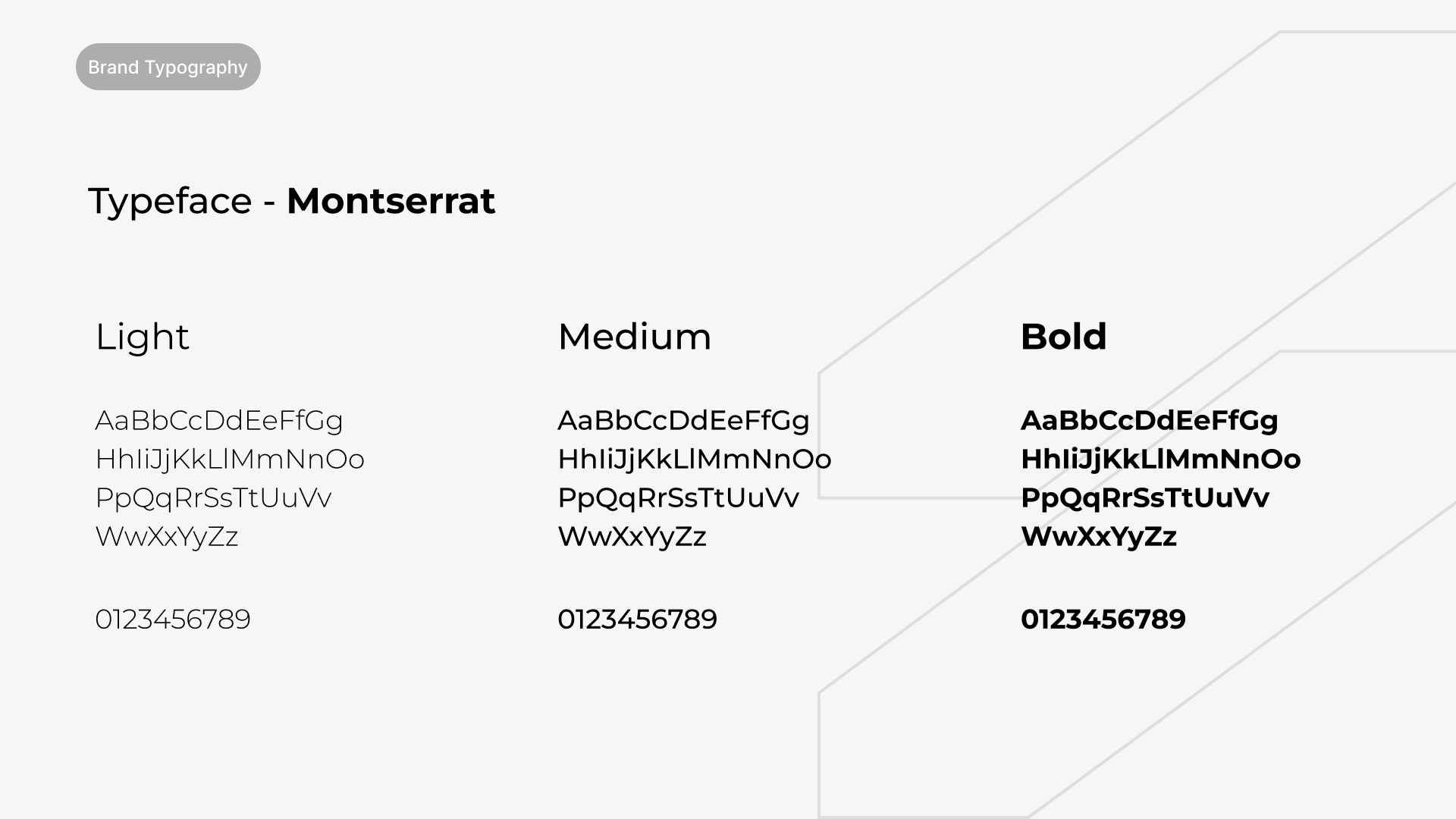The width and height of the screenshot is (1456, 819).
Task: Select the Typeface - Montserrat heading
Action: point(292,202)
